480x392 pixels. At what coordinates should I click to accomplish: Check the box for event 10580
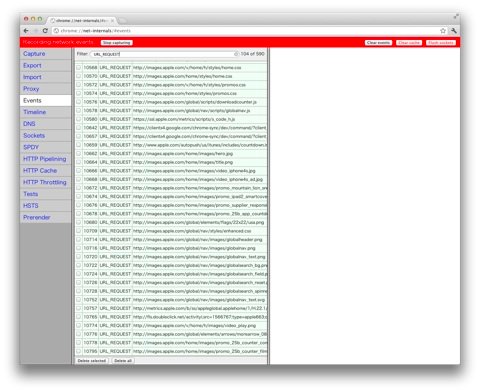coord(79,119)
